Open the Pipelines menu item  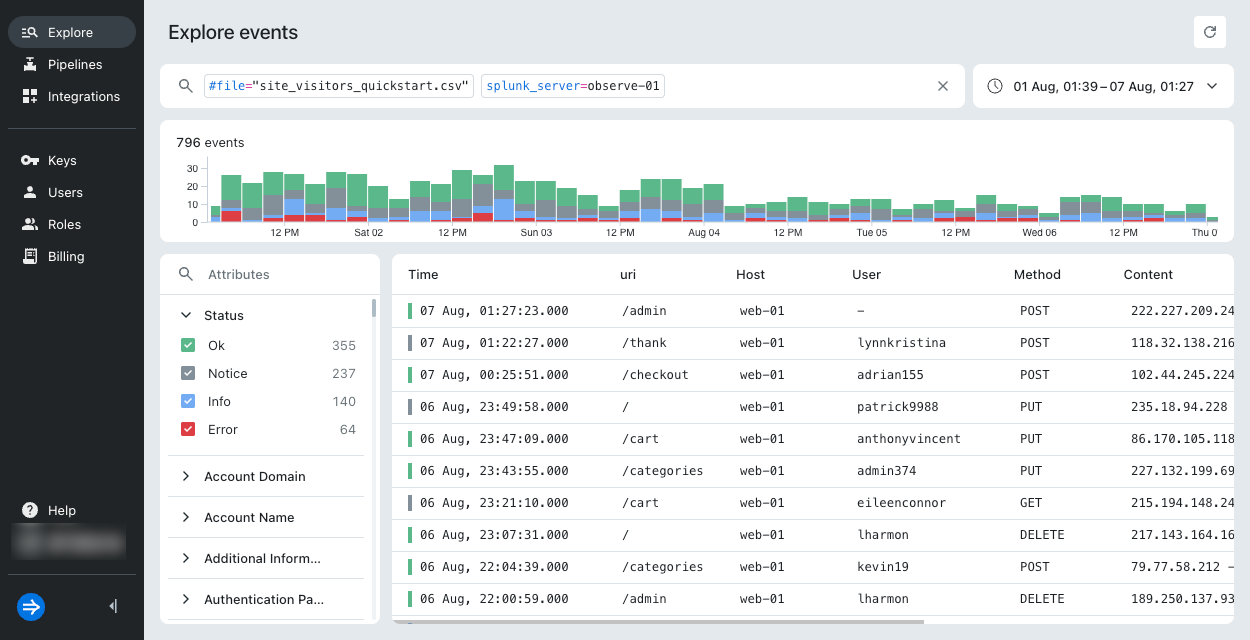click(72, 64)
